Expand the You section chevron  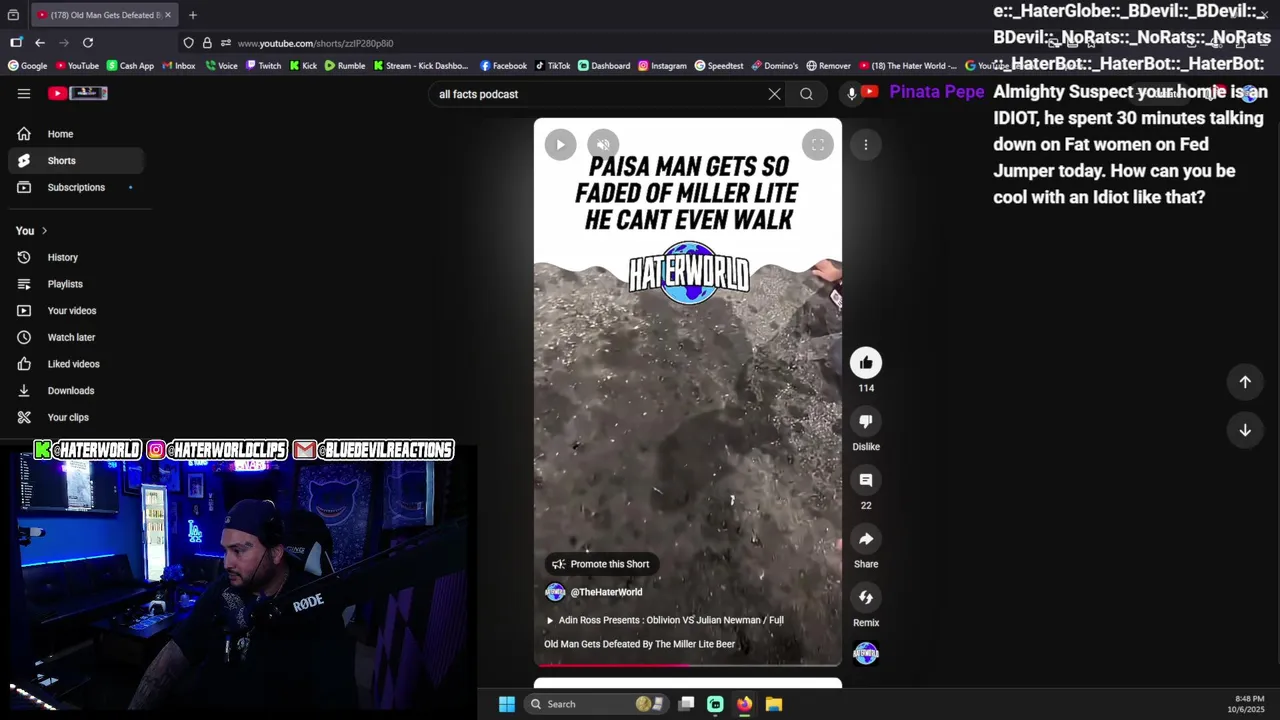(x=44, y=231)
